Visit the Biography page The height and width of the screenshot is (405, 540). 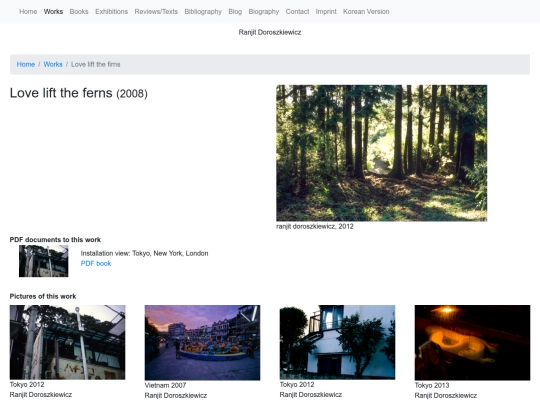tap(263, 12)
